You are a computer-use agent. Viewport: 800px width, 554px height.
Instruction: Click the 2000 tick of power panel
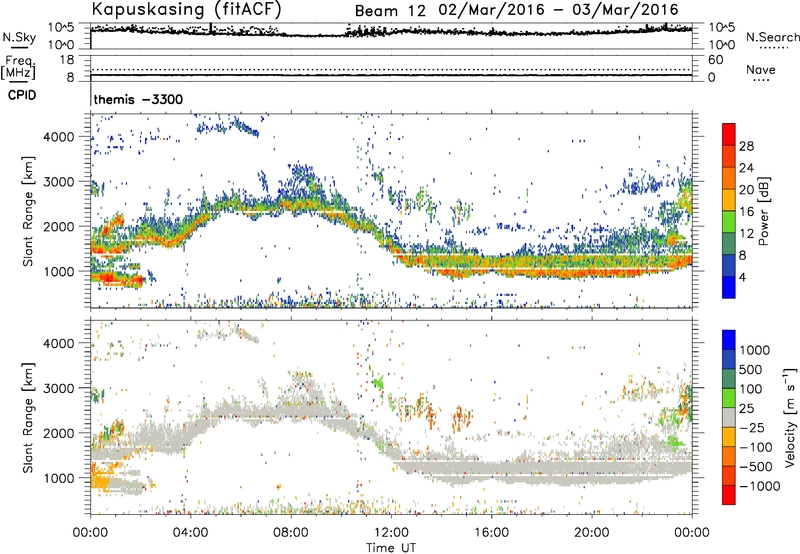coord(59,226)
